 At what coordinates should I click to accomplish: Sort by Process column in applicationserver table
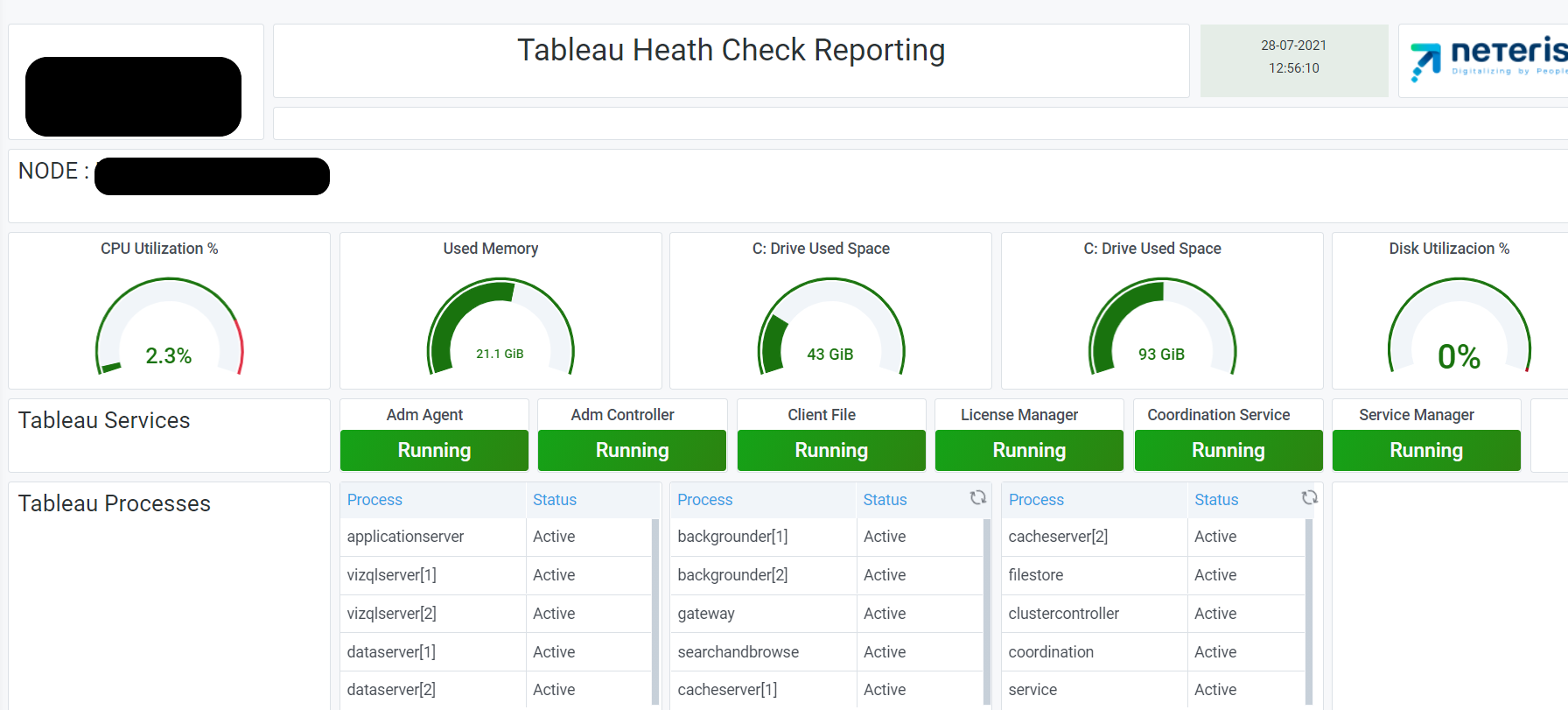pos(374,500)
